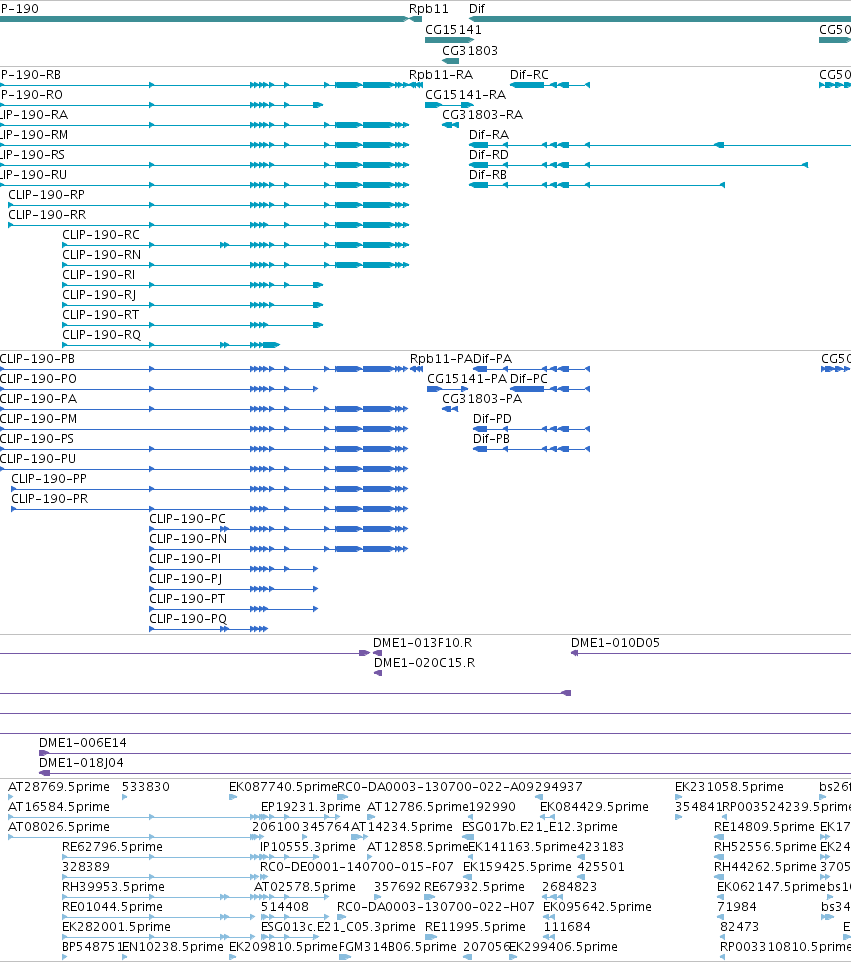Click the CLIP-190-PB protein label

click(37, 358)
